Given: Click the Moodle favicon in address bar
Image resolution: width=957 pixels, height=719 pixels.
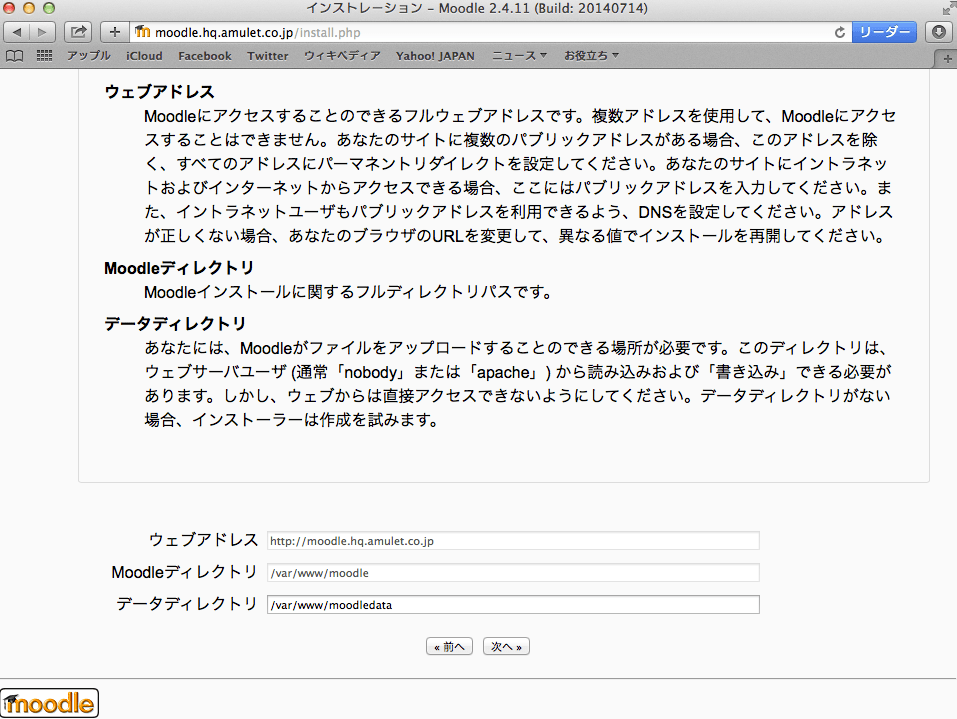Looking at the screenshot, I should point(142,32).
